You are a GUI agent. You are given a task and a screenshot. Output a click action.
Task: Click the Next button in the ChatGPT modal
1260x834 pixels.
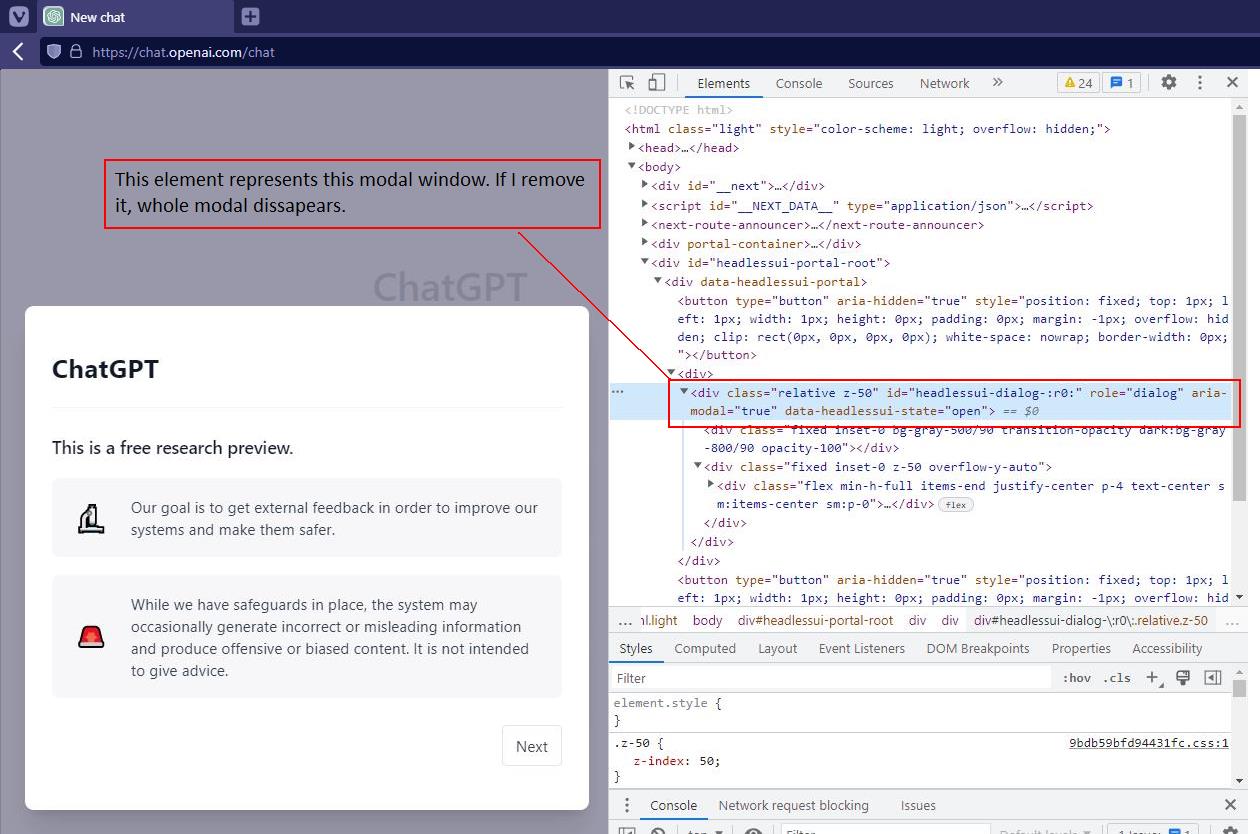point(532,746)
